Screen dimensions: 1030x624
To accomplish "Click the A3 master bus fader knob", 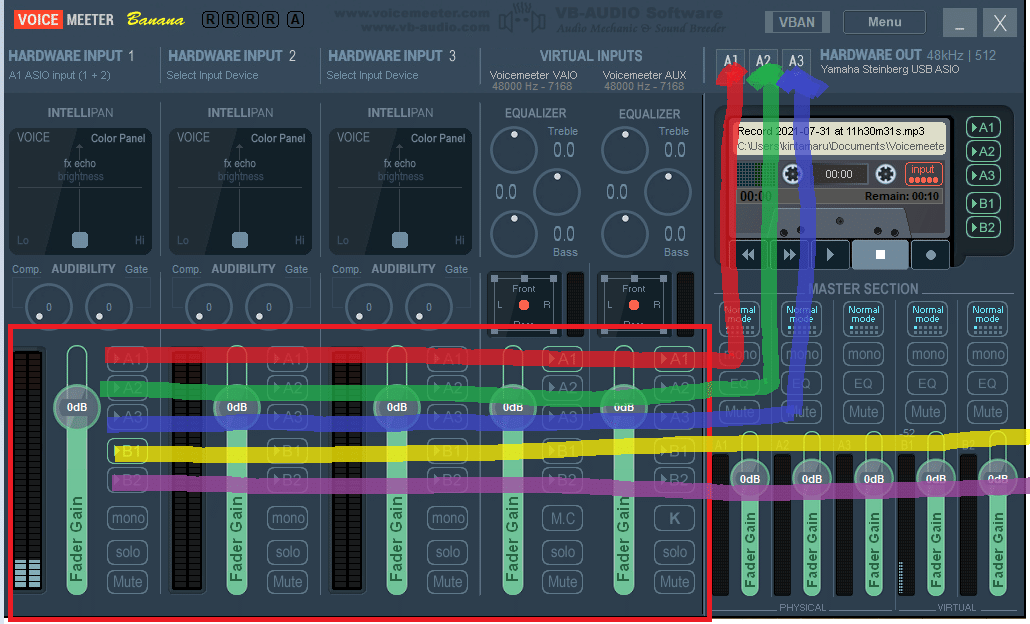I will [874, 479].
